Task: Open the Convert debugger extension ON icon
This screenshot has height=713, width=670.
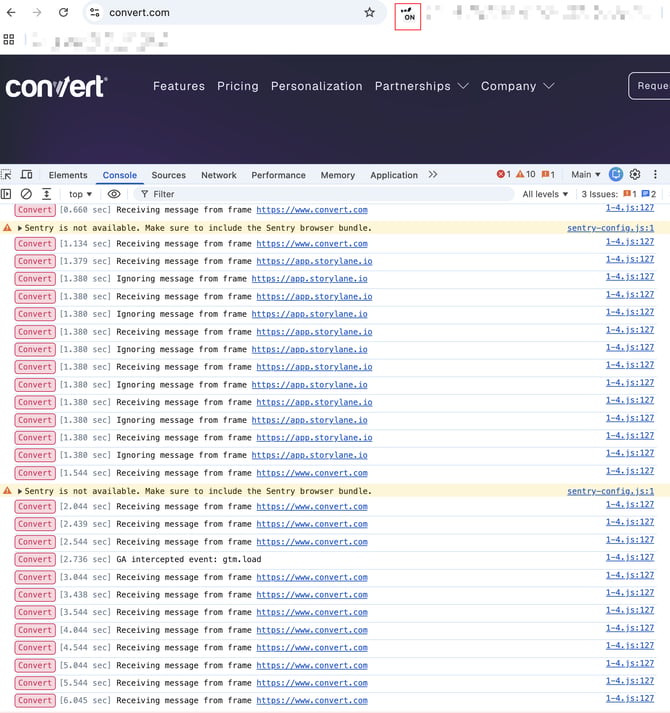Action: tap(408, 16)
